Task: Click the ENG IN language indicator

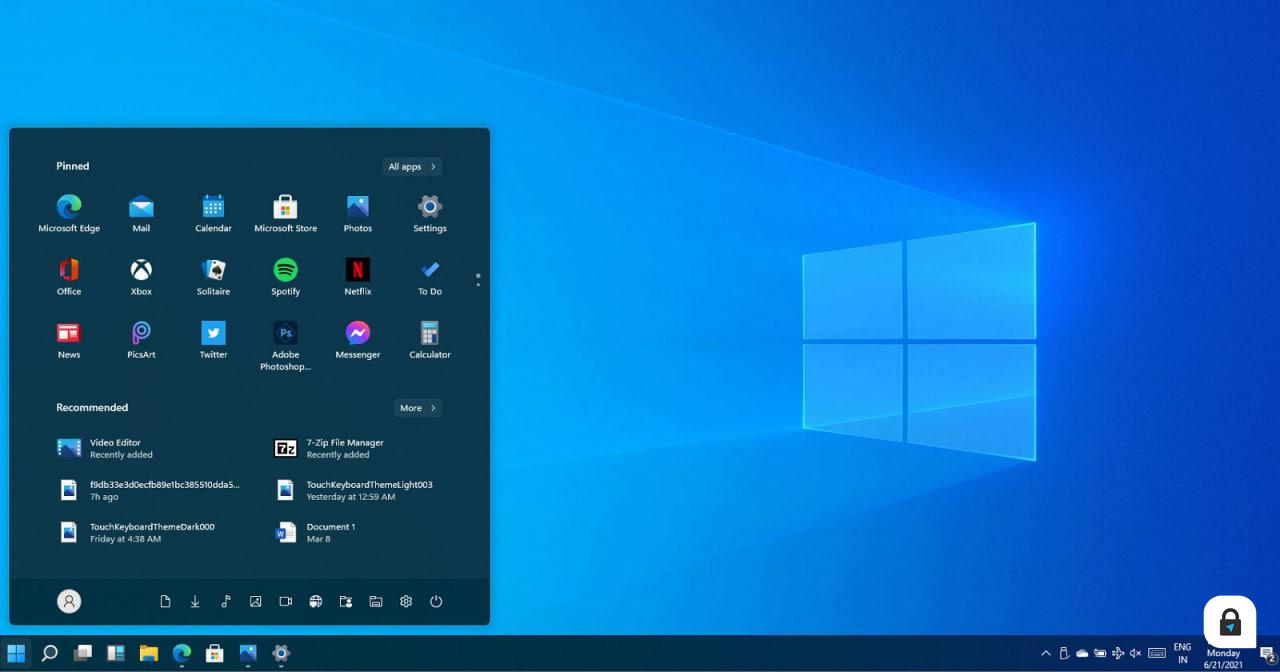Action: [x=1182, y=653]
